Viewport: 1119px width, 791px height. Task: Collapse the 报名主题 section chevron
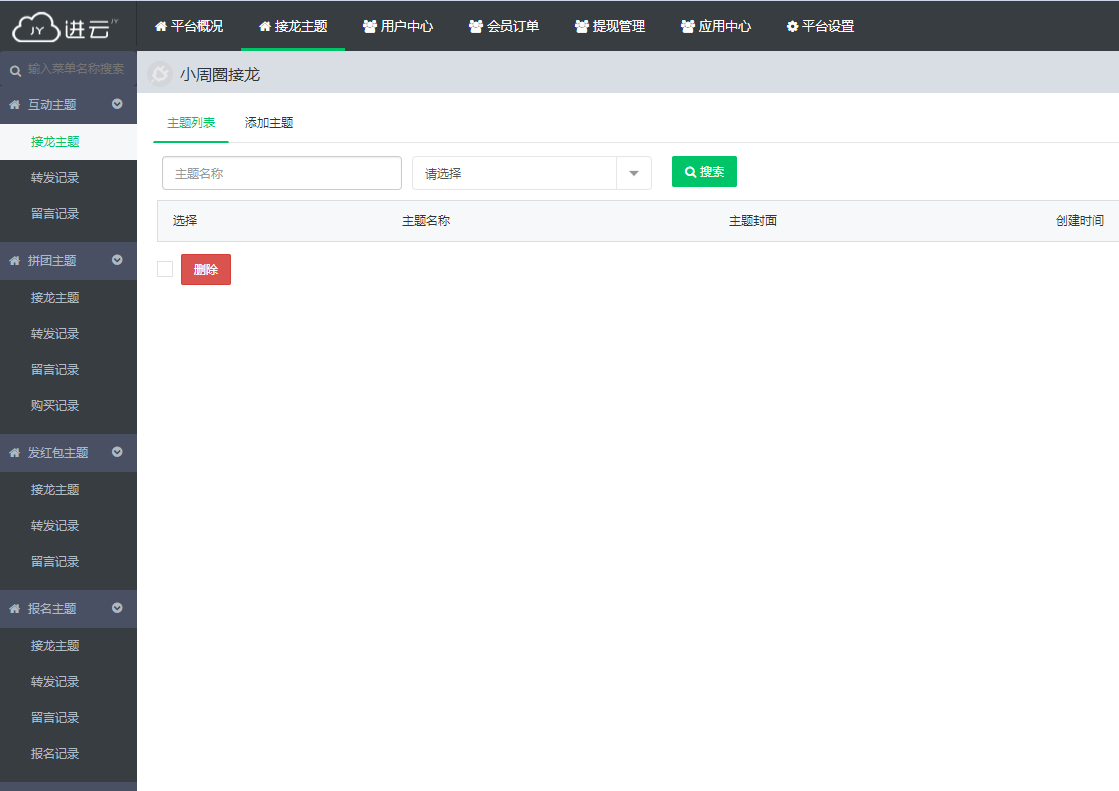(x=117, y=608)
